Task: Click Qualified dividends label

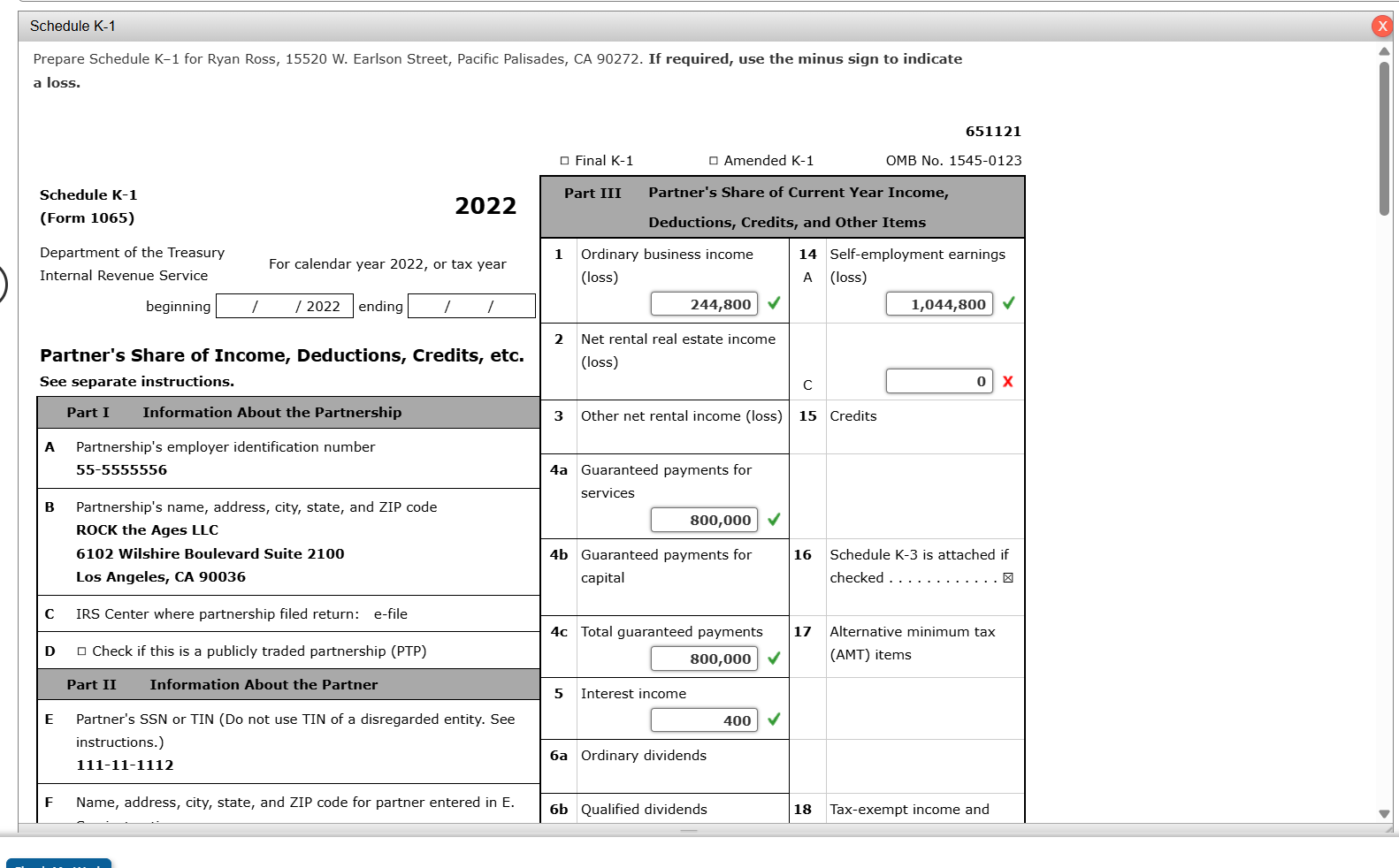Action: tap(644, 810)
